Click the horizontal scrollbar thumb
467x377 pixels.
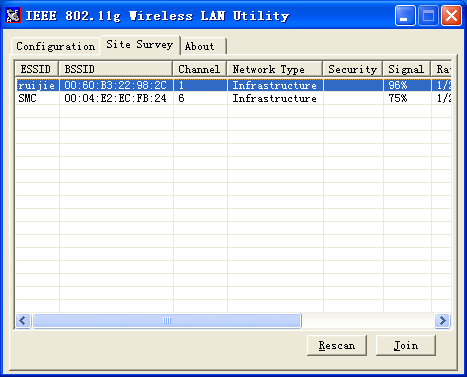coord(167,321)
